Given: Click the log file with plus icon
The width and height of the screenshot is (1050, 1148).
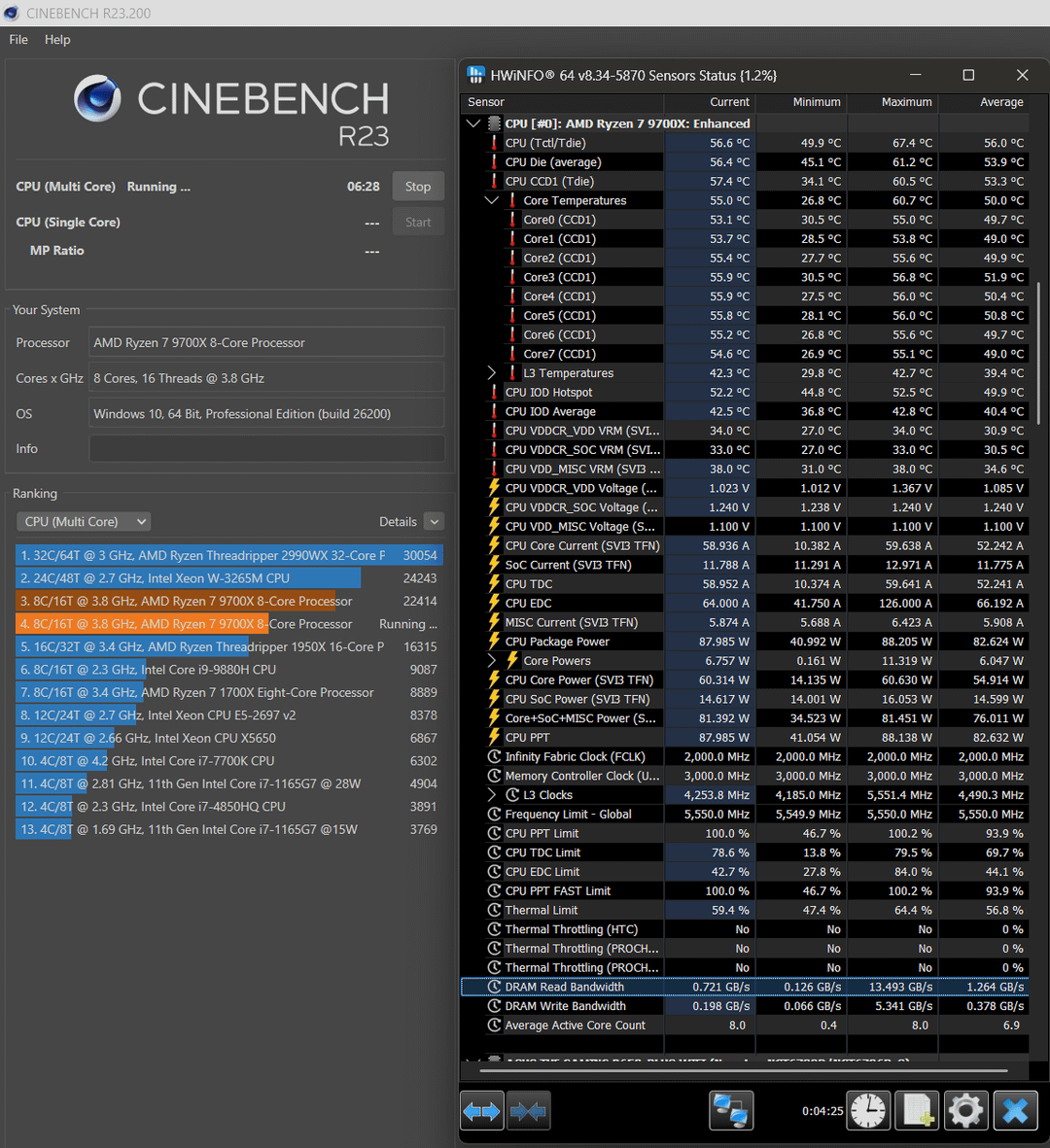Looking at the screenshot, I should pos(917,1110).
